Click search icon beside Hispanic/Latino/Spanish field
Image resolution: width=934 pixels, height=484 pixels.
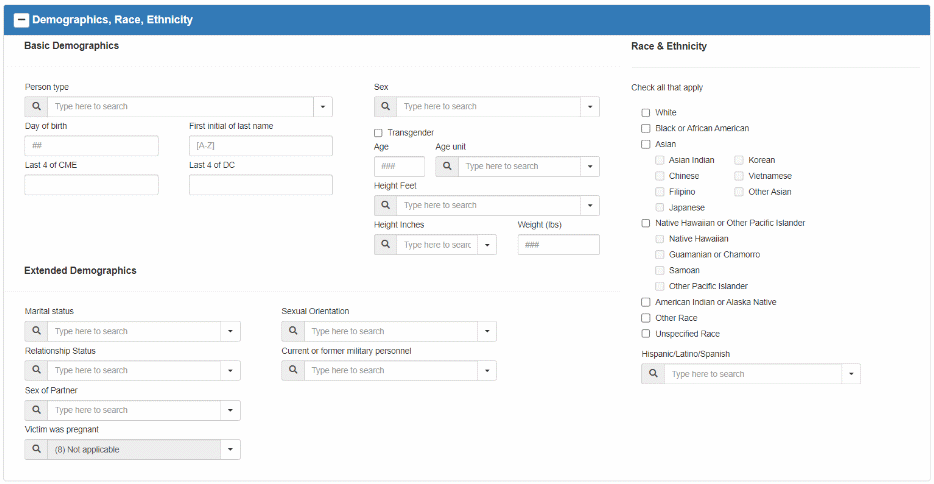point(652,374)
